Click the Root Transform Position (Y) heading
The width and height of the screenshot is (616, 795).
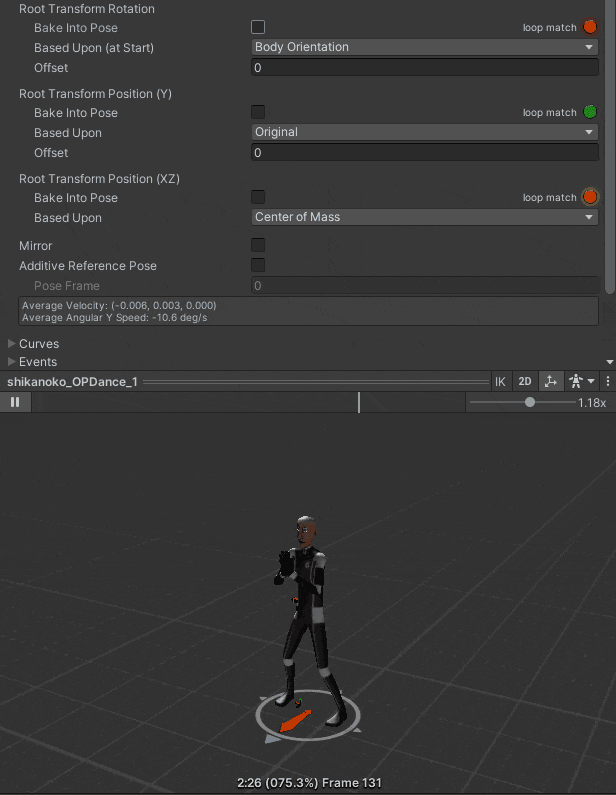95,94
